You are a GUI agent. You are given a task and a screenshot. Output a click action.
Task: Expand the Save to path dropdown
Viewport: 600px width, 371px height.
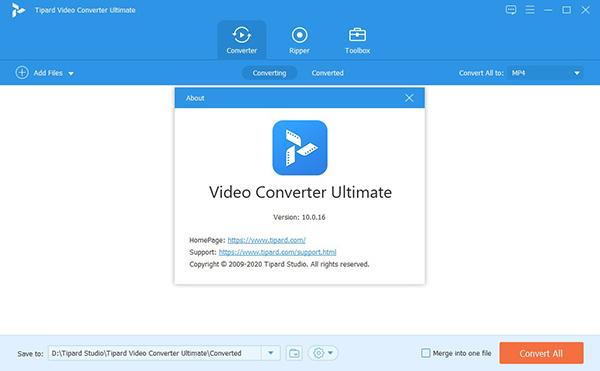[x=271, y=353]
